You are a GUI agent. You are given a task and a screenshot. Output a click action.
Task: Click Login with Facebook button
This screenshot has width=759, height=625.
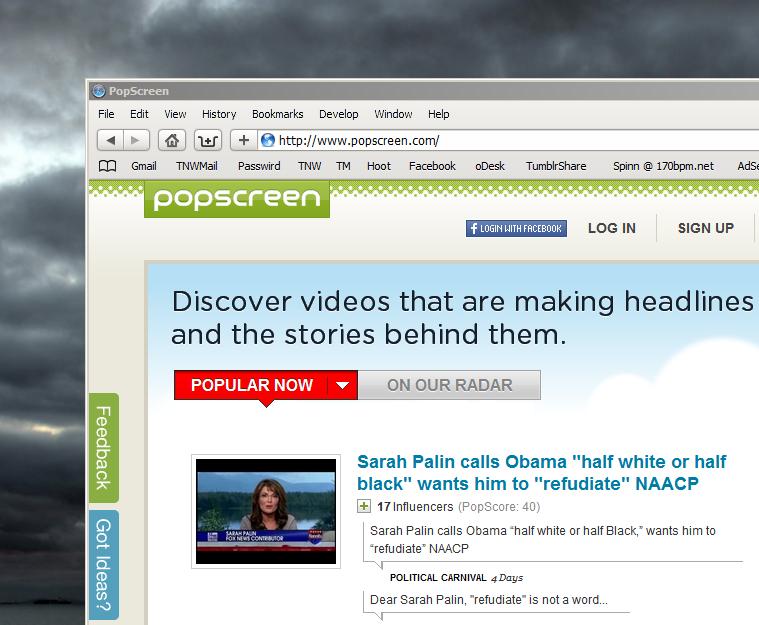(516, 229)
